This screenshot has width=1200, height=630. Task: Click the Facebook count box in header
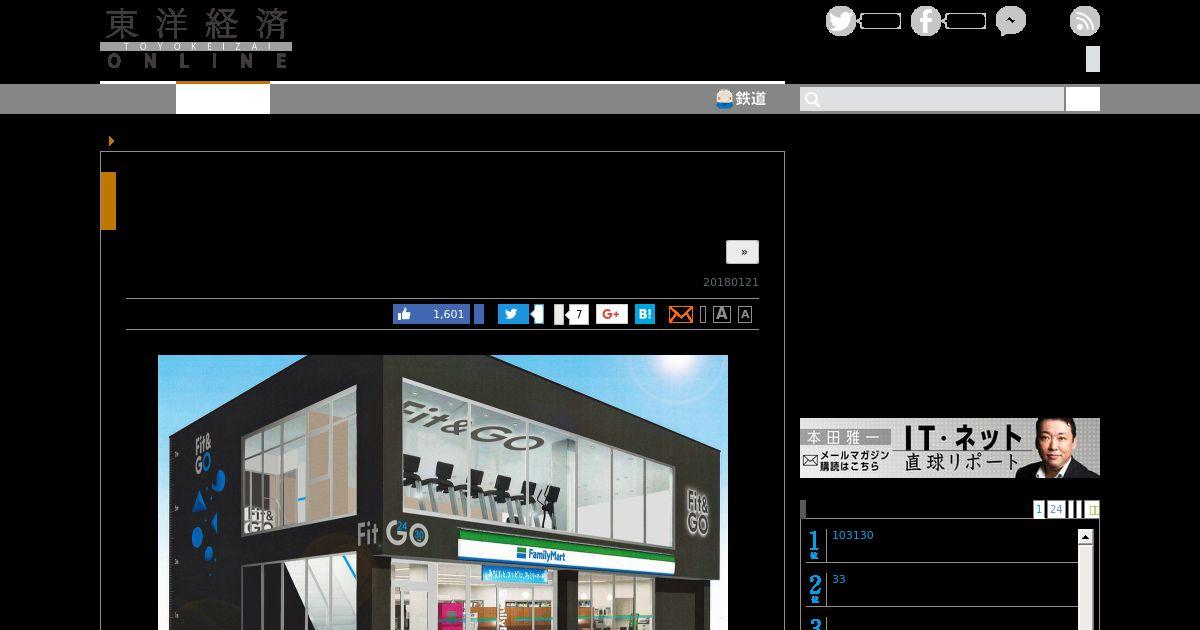(965, 21)
